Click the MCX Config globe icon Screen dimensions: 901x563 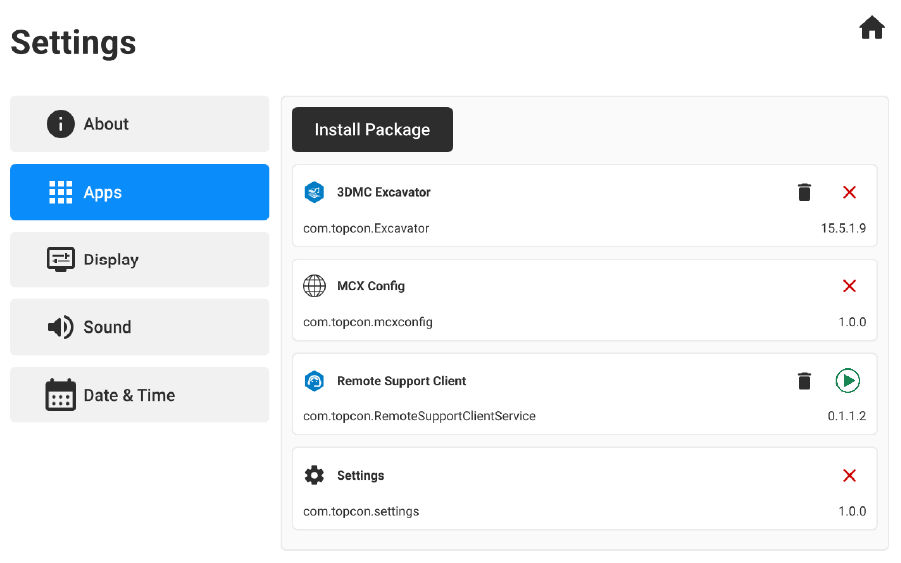314,286
